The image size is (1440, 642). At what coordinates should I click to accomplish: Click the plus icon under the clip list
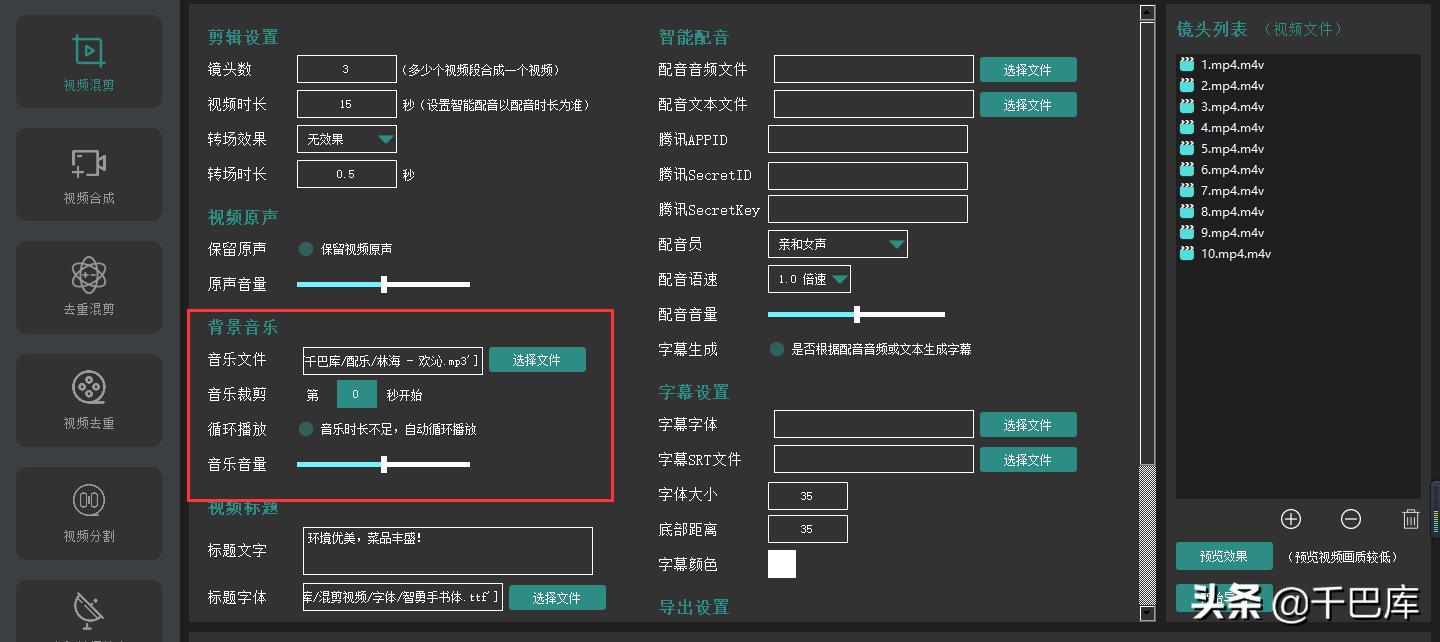1291,519
